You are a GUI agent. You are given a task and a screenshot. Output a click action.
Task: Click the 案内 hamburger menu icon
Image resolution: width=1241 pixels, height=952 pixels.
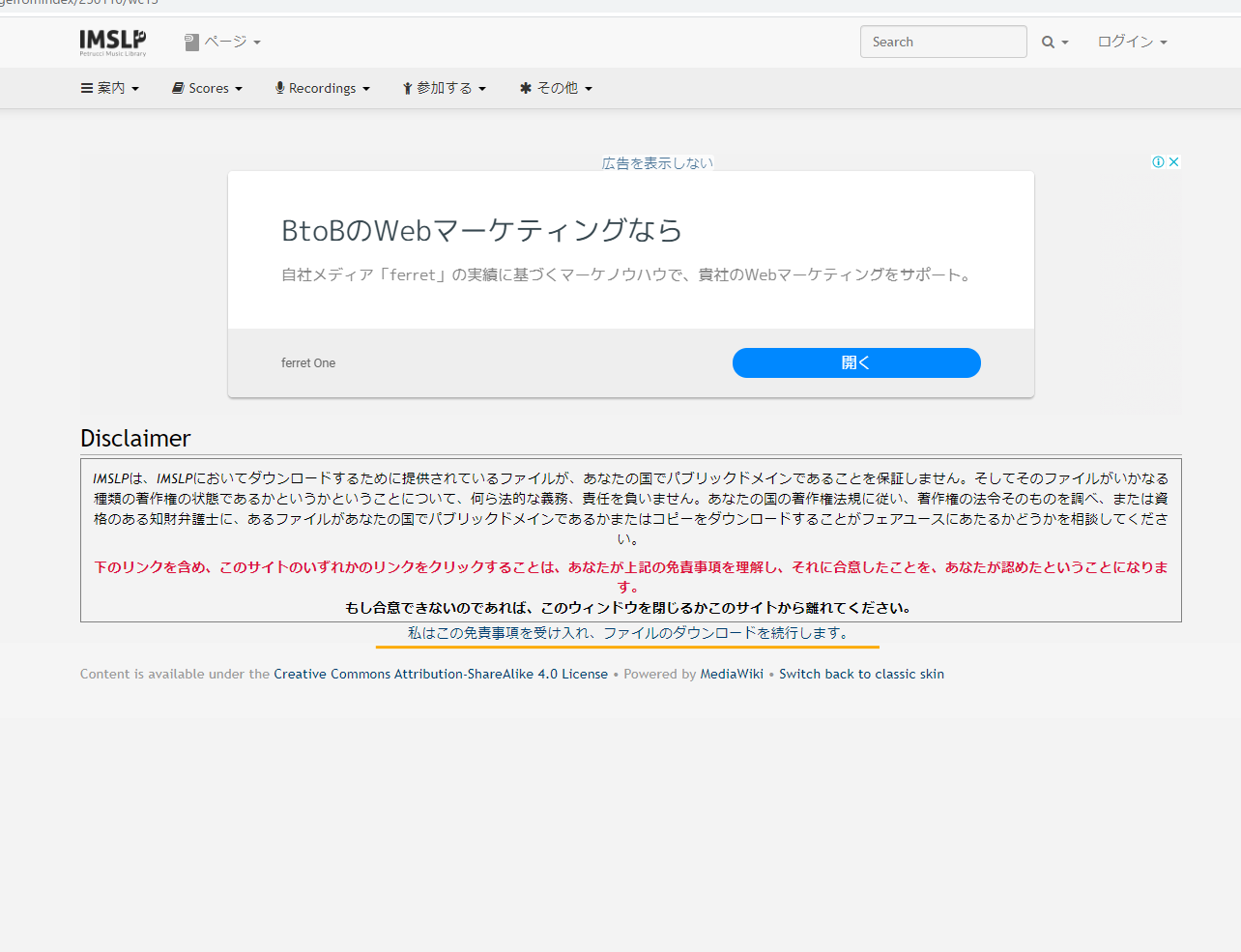click(x=87, y=88)
